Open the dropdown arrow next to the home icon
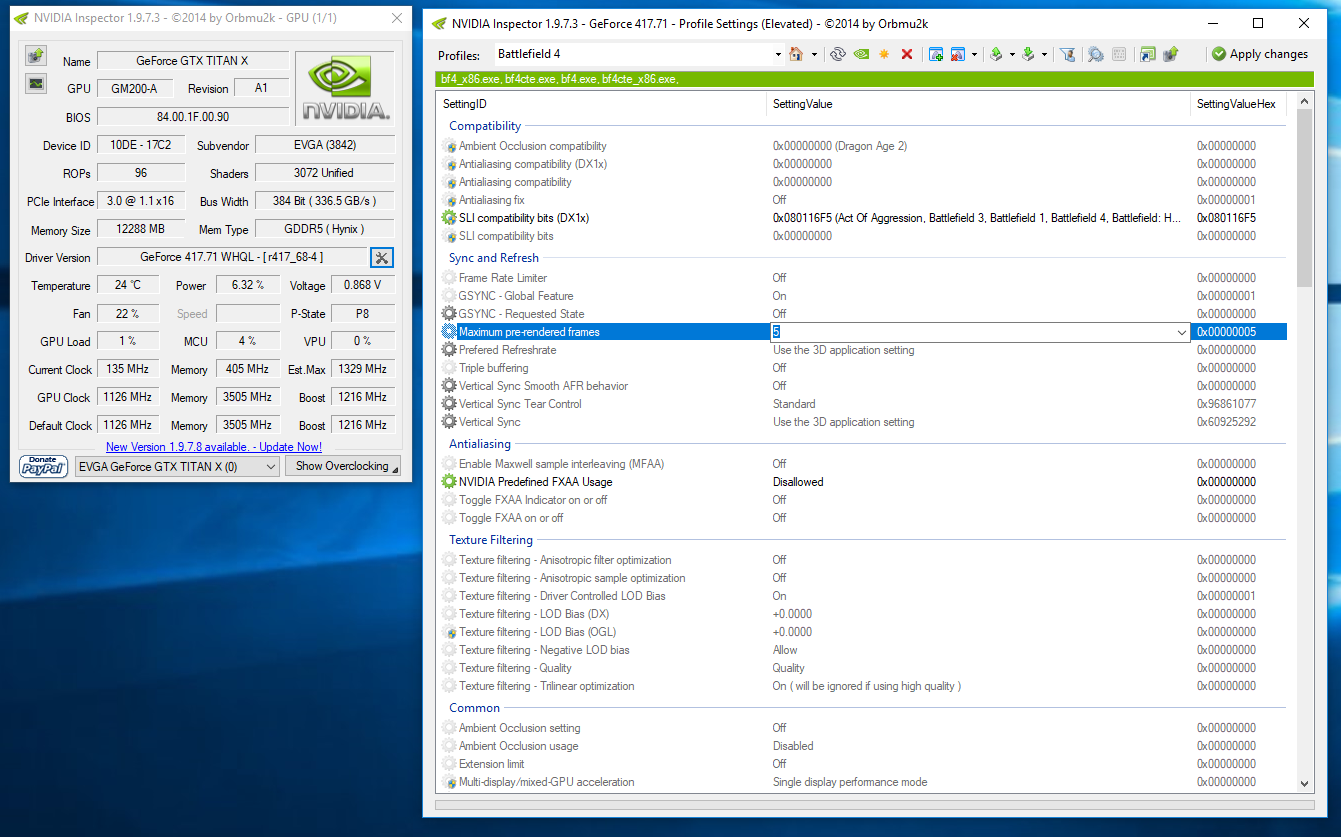 click(814, 54)
